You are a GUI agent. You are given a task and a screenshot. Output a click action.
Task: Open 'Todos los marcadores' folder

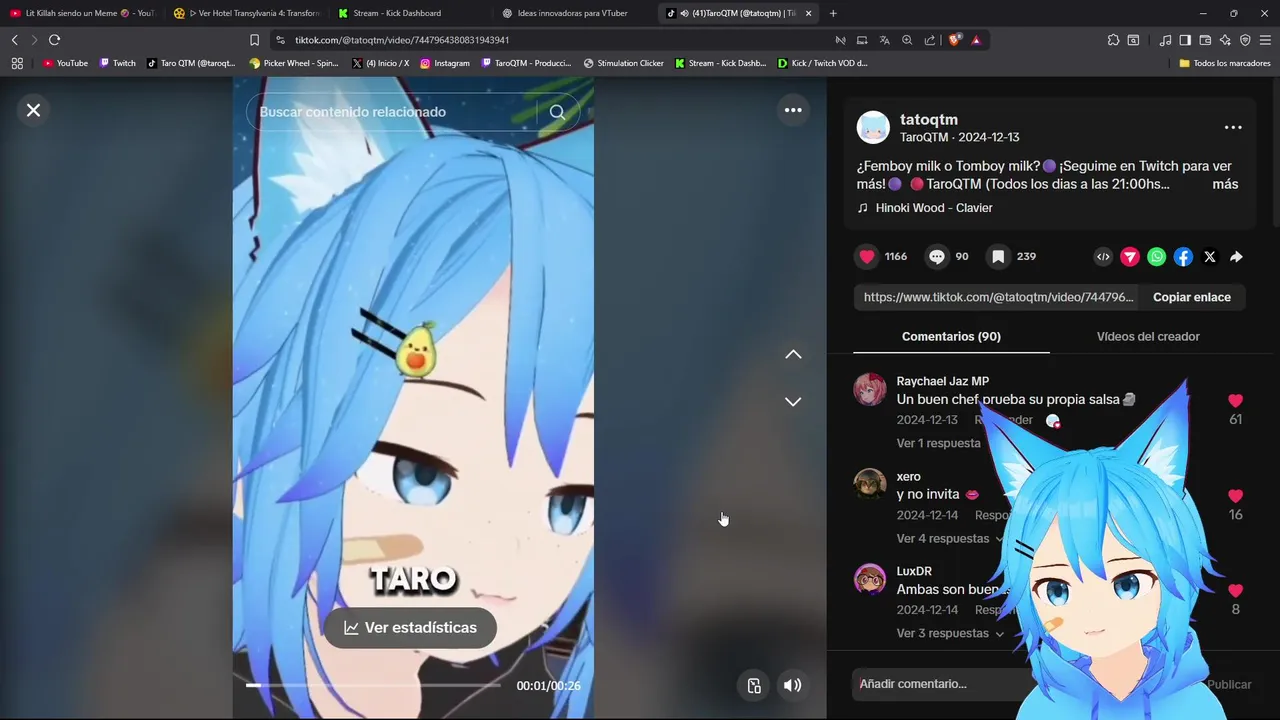pos(1225,63)
